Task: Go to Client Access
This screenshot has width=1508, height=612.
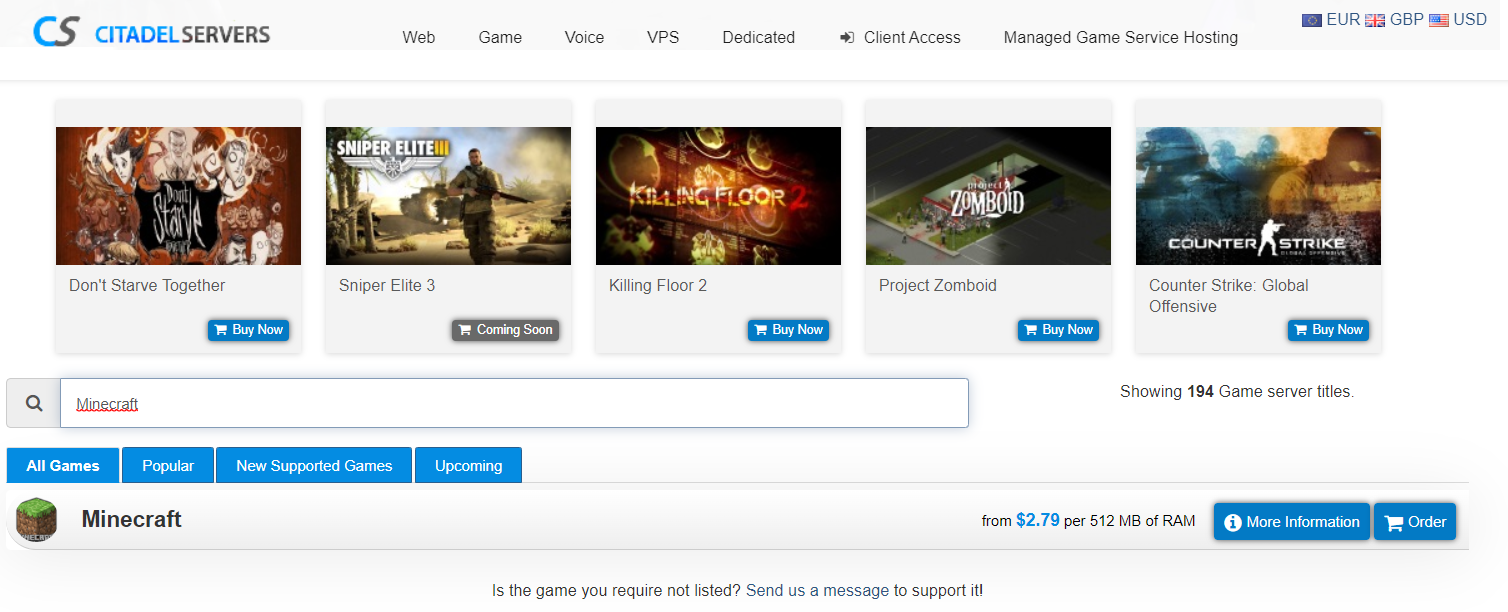Action: pos(900,37)
